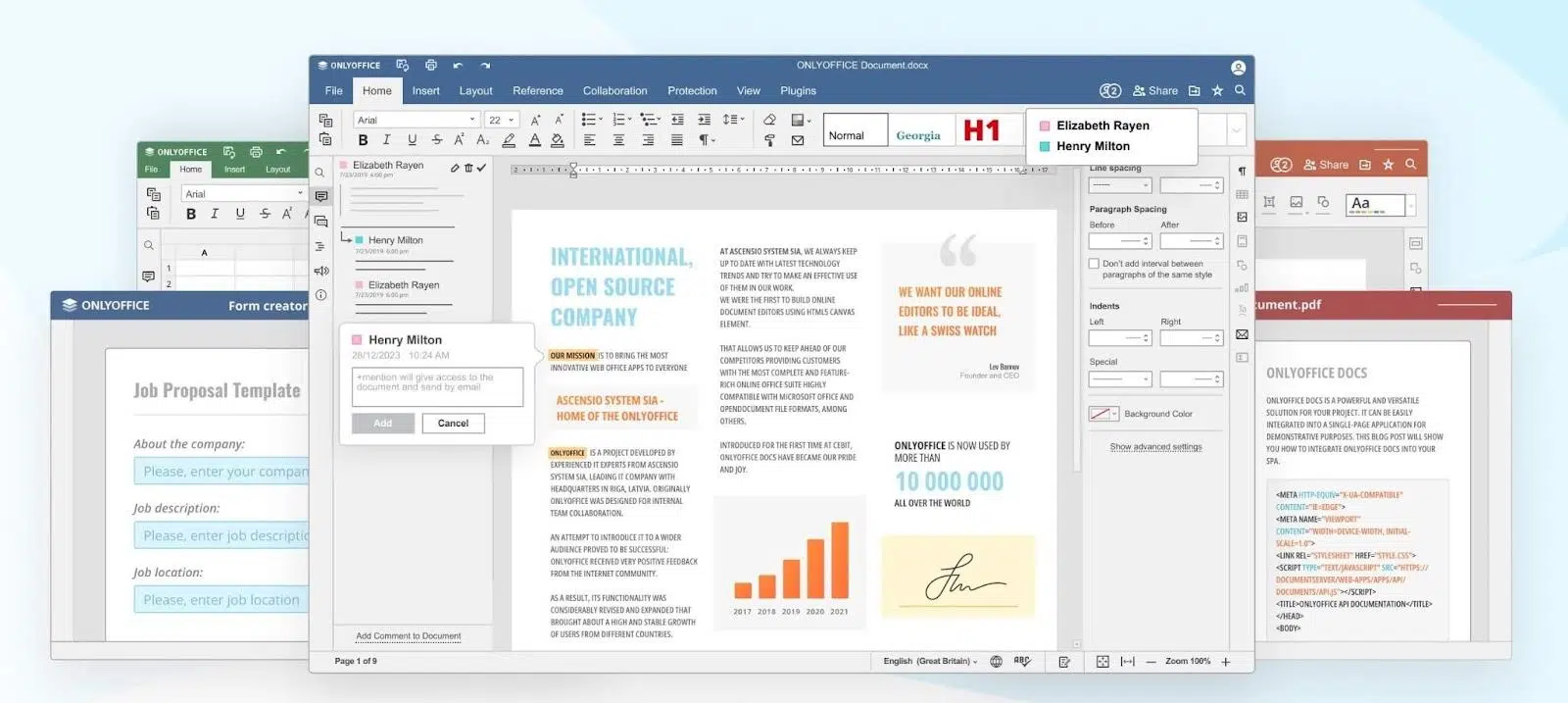Screen dimensions: 1568x703
Task: Toggle Bold formatting in the main editor
Action: (x=363, y=140)
